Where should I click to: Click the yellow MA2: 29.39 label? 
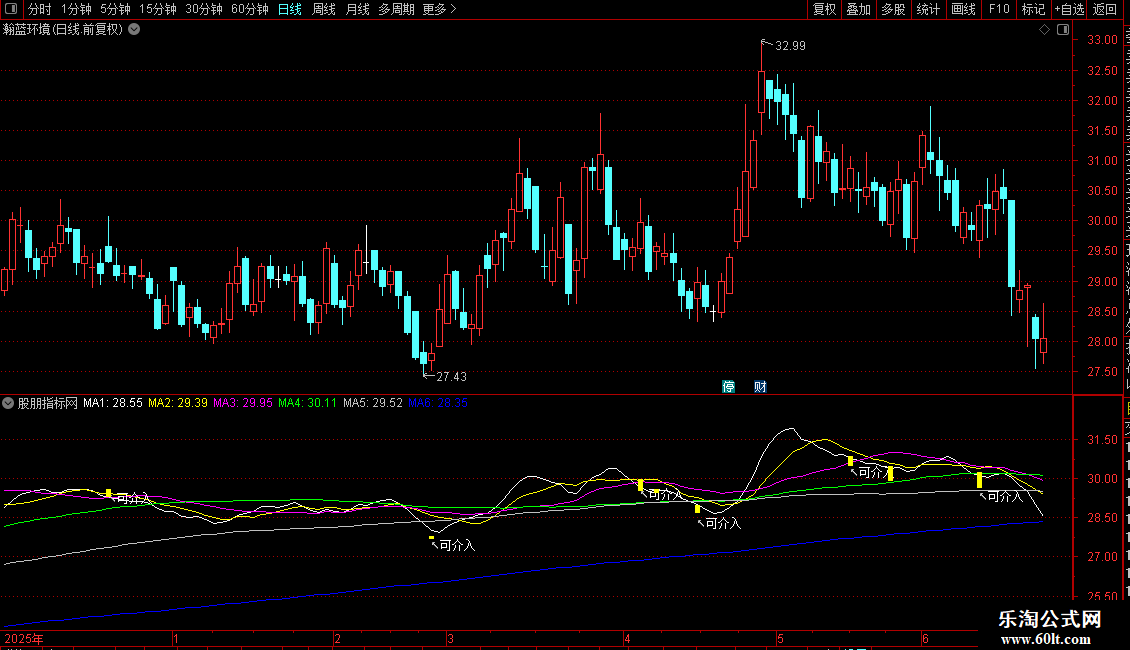178,403
